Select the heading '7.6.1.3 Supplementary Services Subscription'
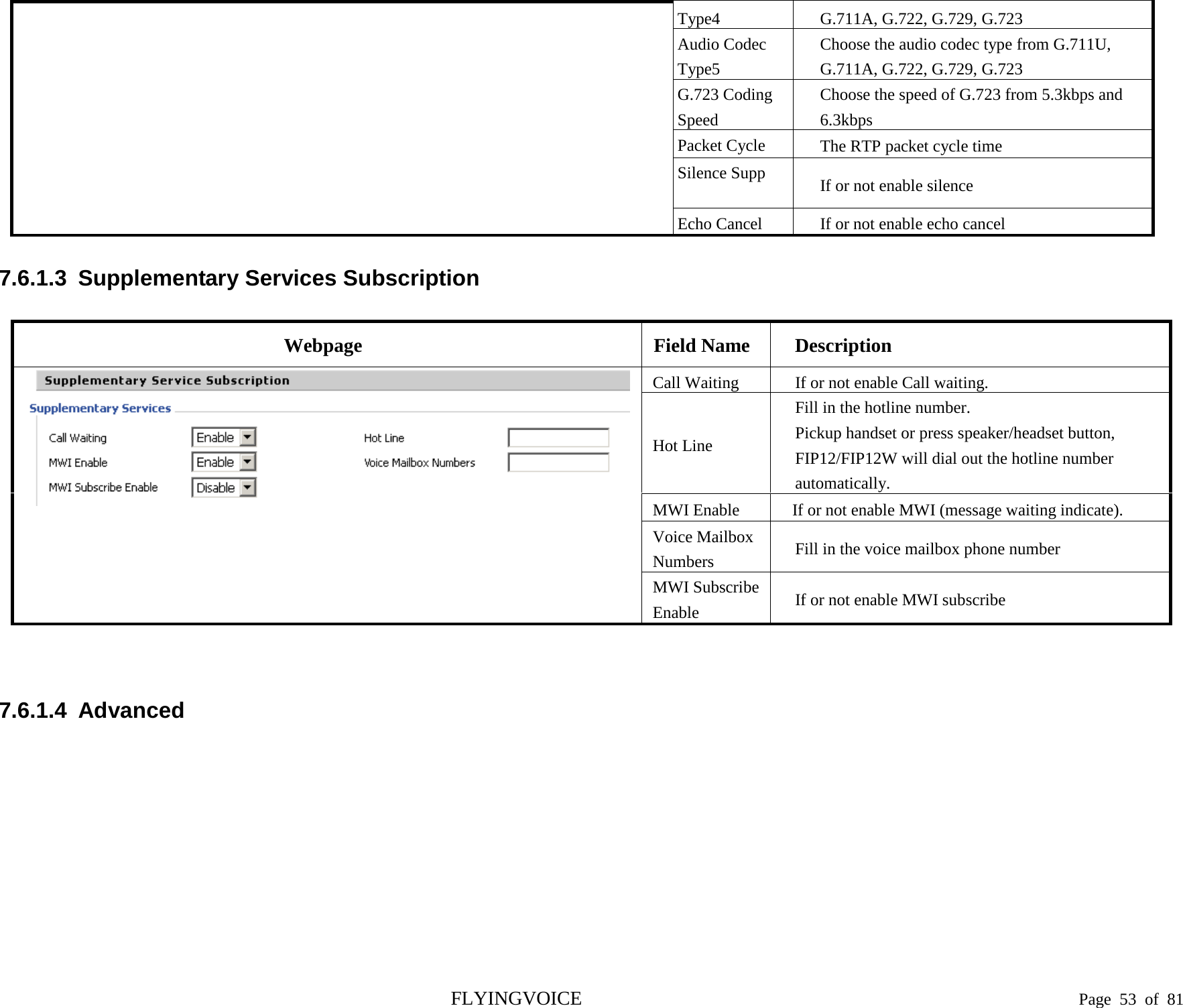Screen dimensions: 1183x1008 click(x=239, y=278)
